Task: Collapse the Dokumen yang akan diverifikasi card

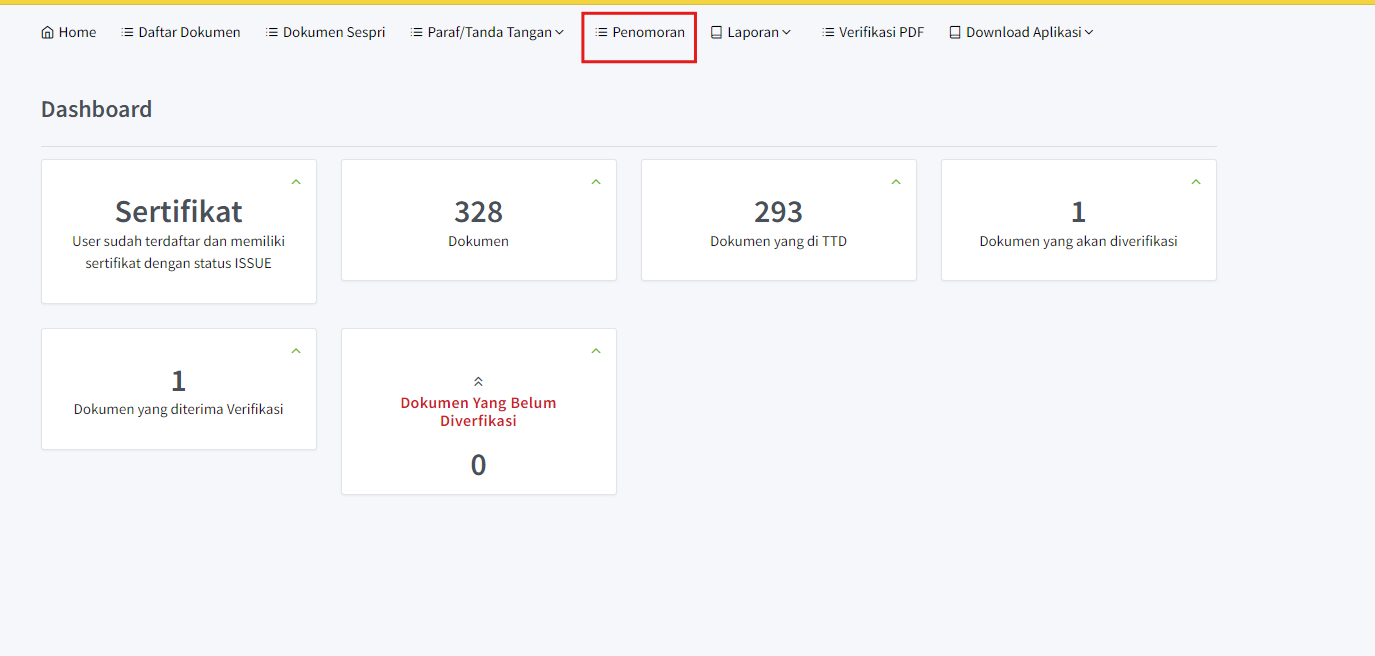Action: tap(1196, 182)
